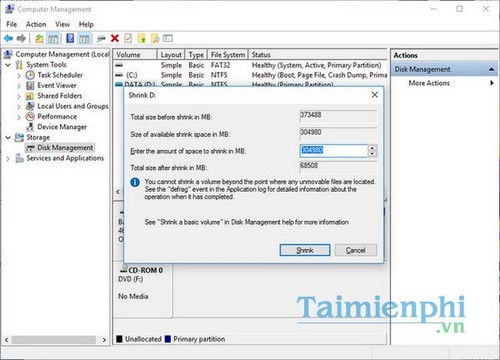Viewport: 500px width, 360px height.
Task: Click the Volume column header
Action: pos(135,55)
